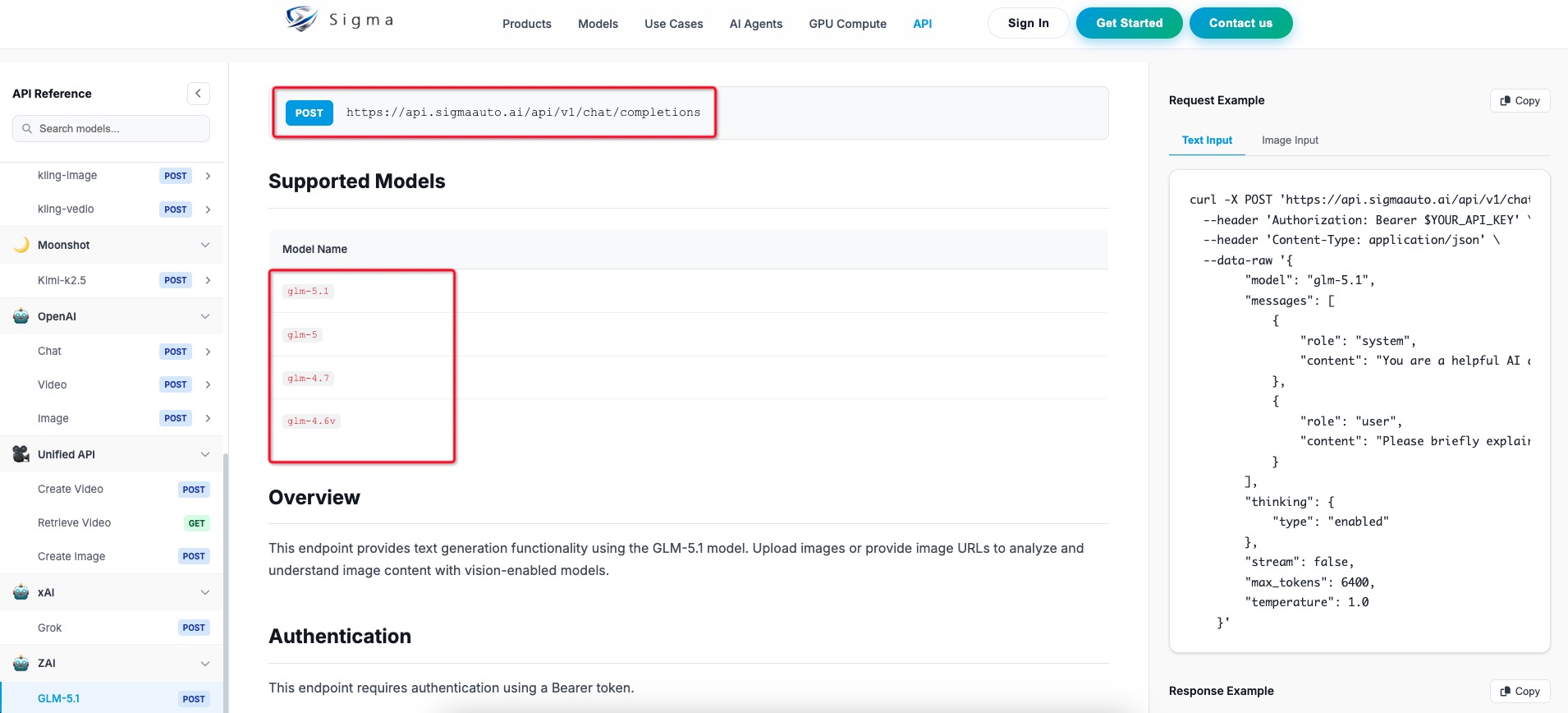Click the search magnifier icon
This screenshot has width=1568, height=713.
(x=27, y=129)
